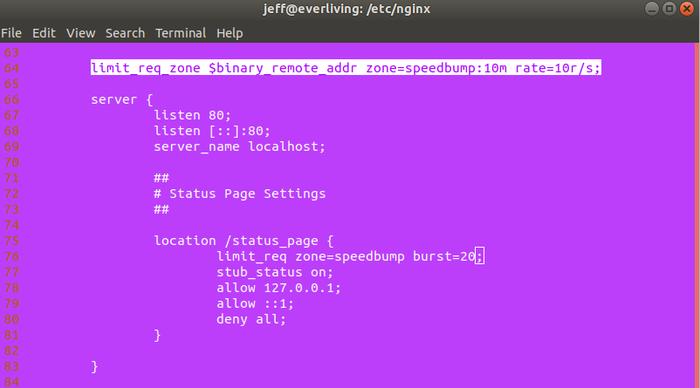Open the Search menu
The width and height of the screenshot is (700, 388).
click(125, 33)
